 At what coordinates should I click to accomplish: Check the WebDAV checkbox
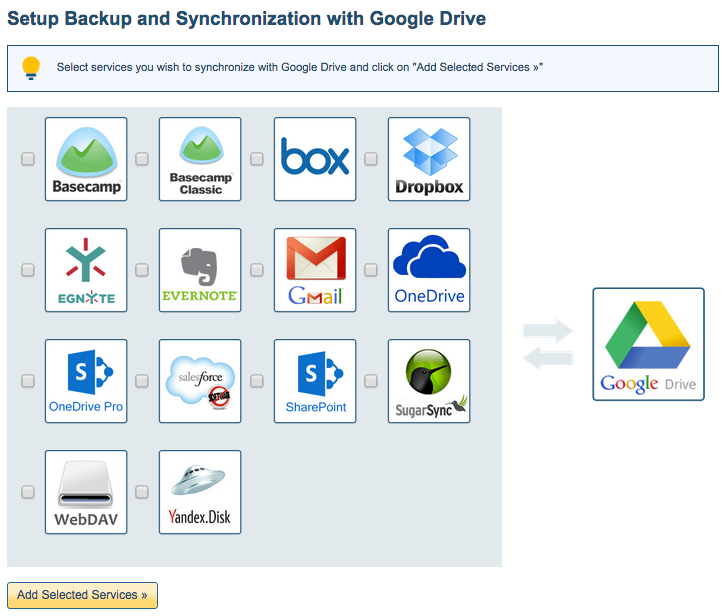pos(28,492)
